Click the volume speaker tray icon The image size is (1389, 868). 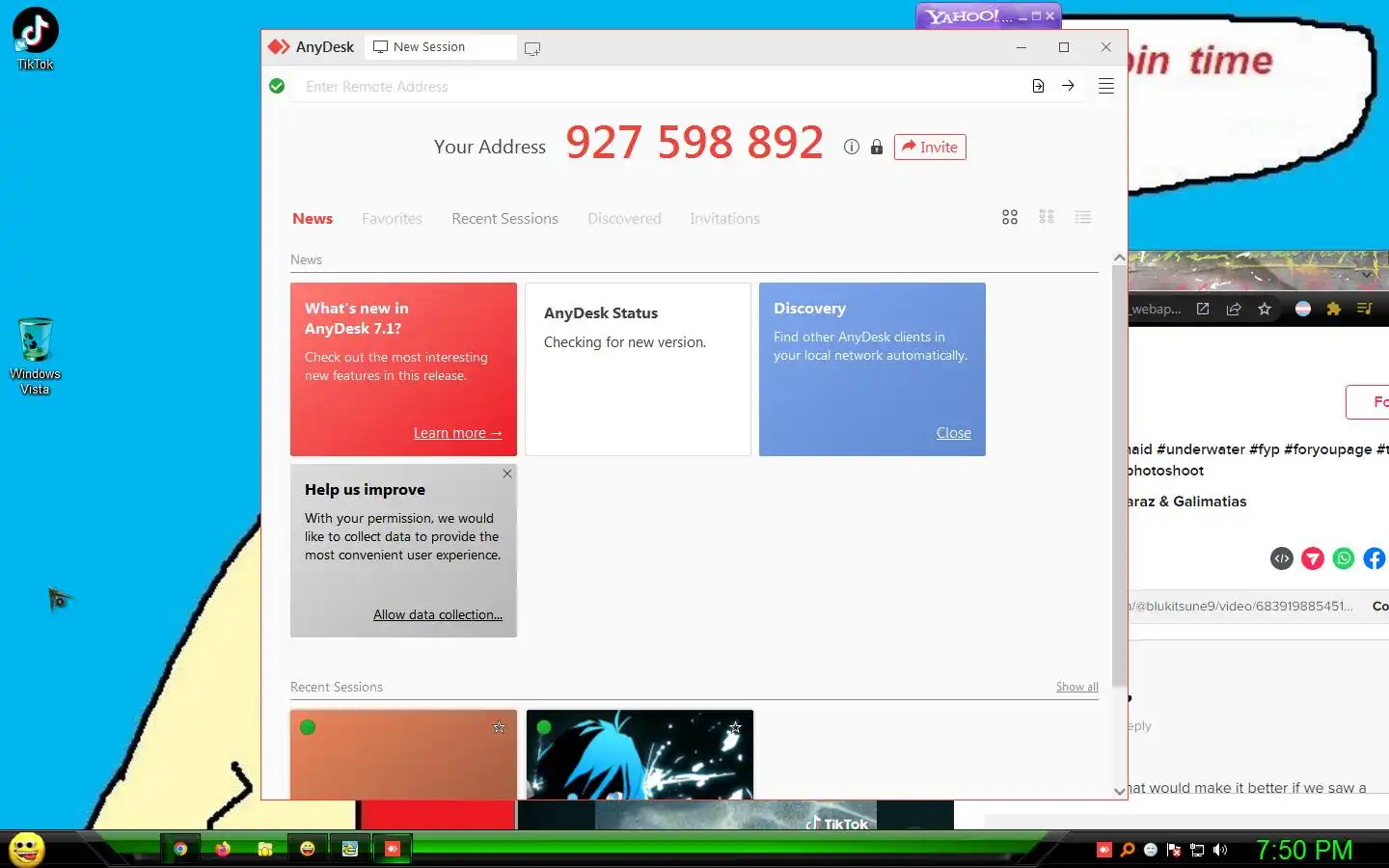tap(1220, 850)
